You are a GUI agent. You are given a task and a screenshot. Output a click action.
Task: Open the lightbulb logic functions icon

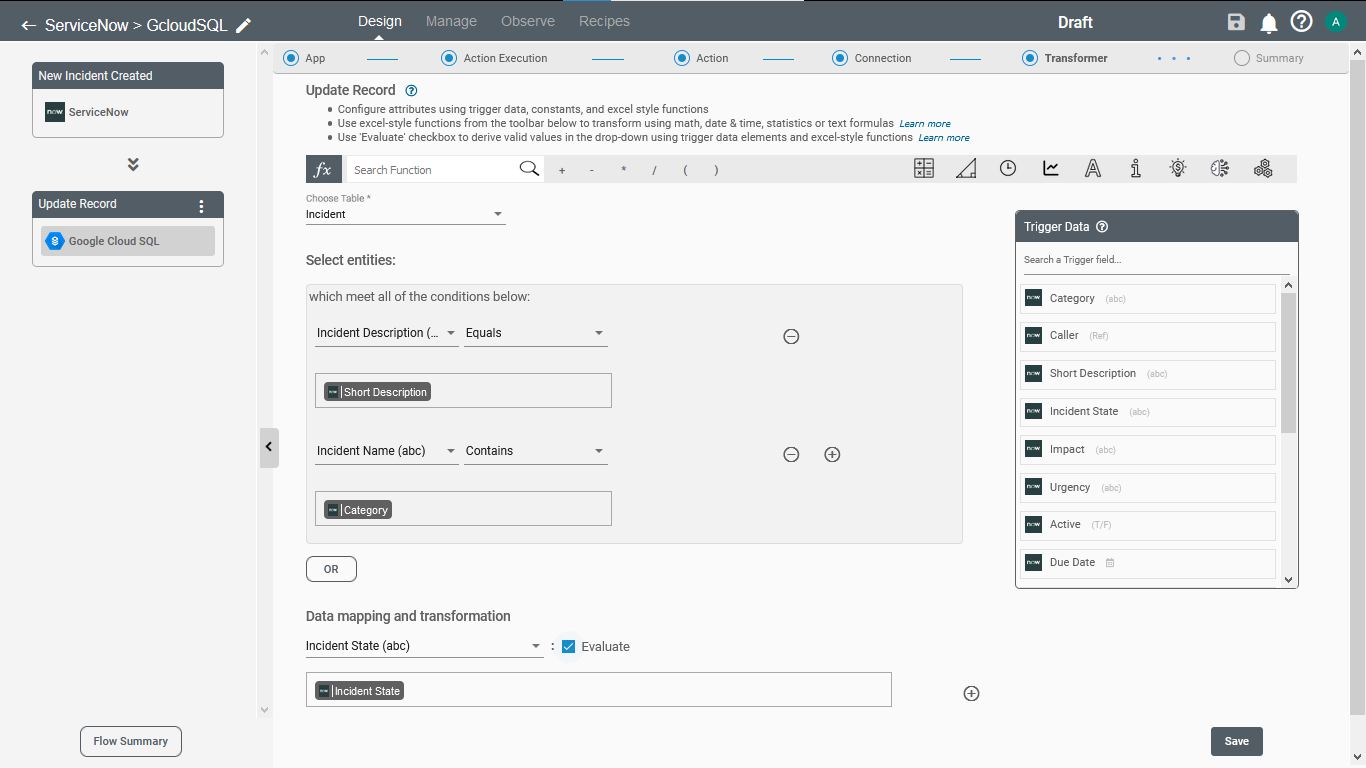pos(1178,168)
